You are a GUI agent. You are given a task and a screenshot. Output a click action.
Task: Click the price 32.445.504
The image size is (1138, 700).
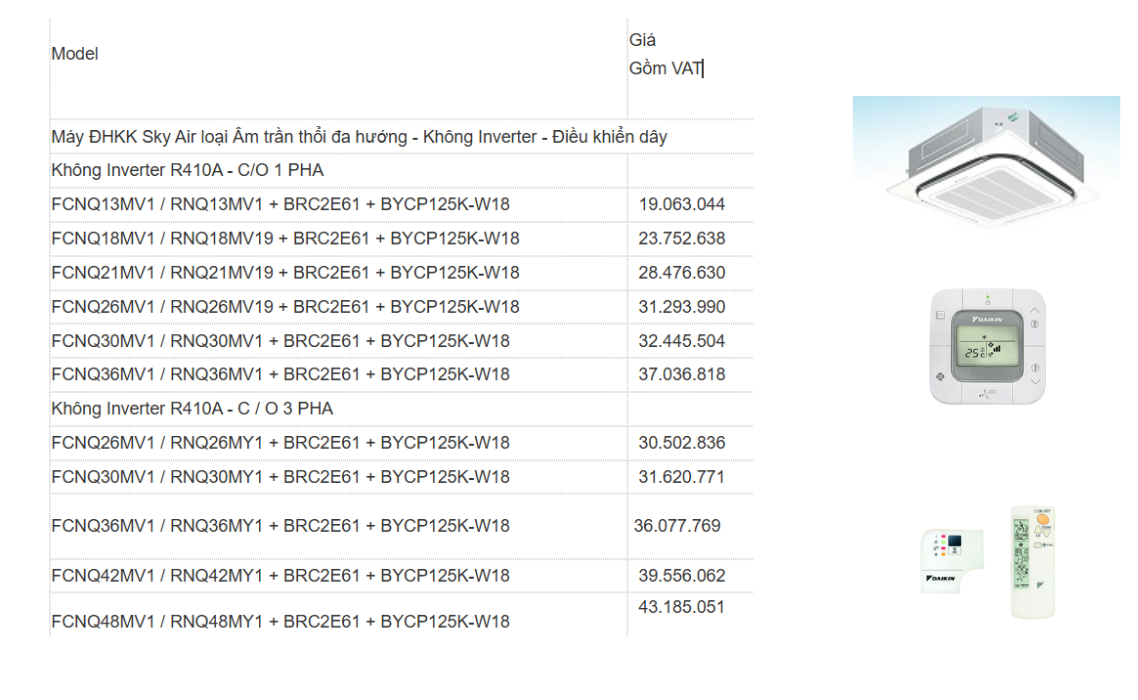[681, 341]
